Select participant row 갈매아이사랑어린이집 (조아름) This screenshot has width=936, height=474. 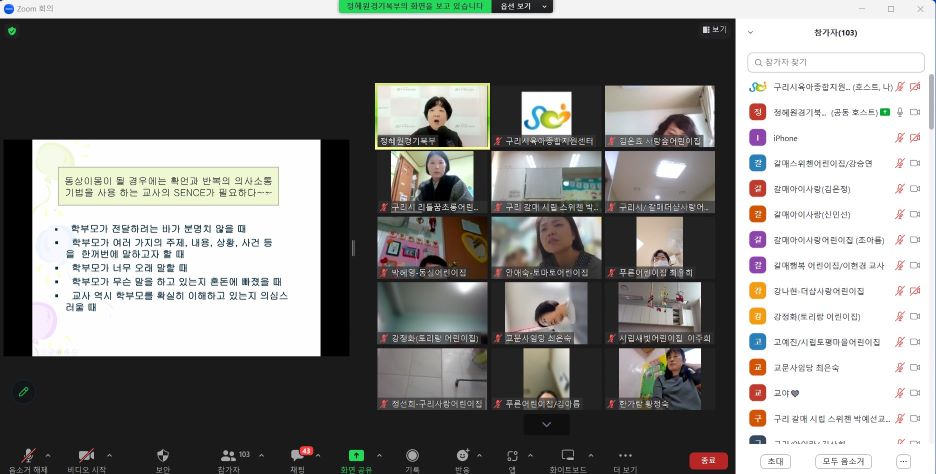click(836, 240)
